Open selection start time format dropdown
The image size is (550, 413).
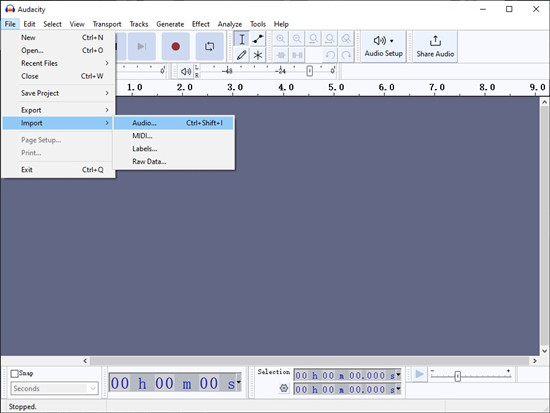[x=398, y=374]
